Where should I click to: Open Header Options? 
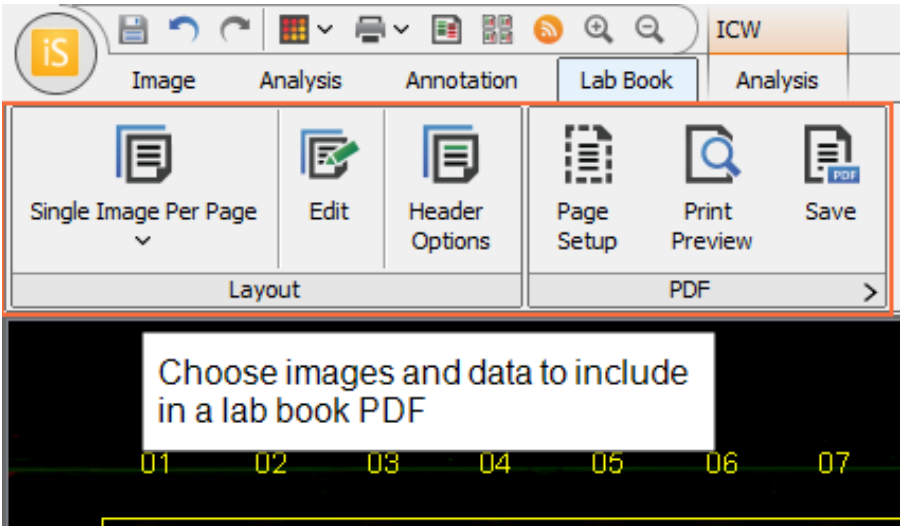click(x=451, y=189)
